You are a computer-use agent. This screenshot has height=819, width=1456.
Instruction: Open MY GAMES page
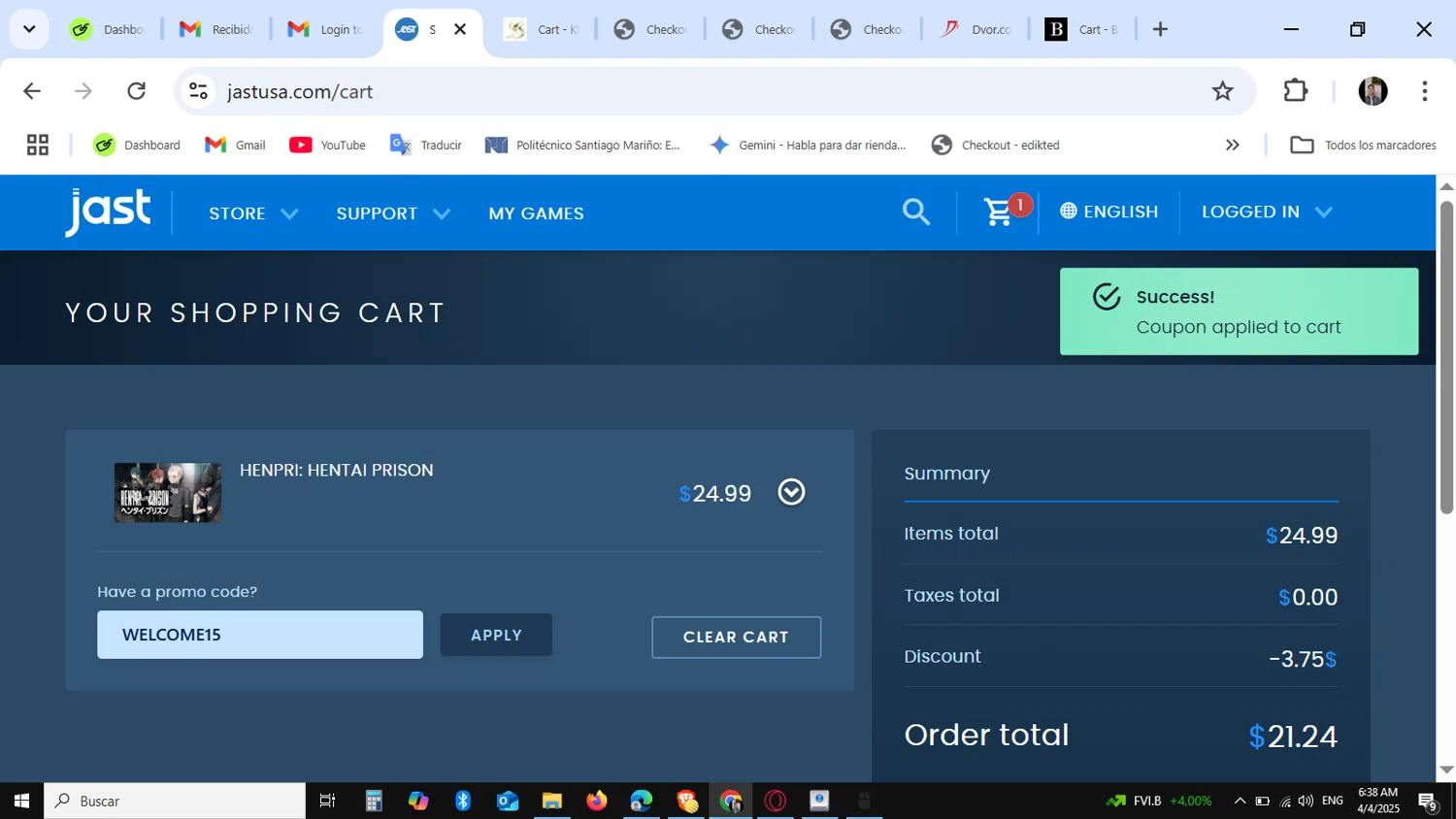536,213
